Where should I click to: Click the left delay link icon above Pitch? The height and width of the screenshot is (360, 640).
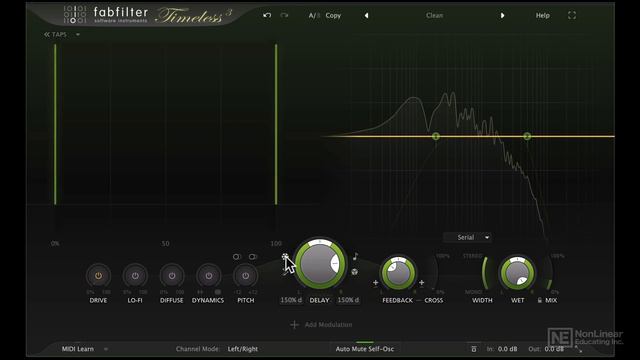pos(236,257)
